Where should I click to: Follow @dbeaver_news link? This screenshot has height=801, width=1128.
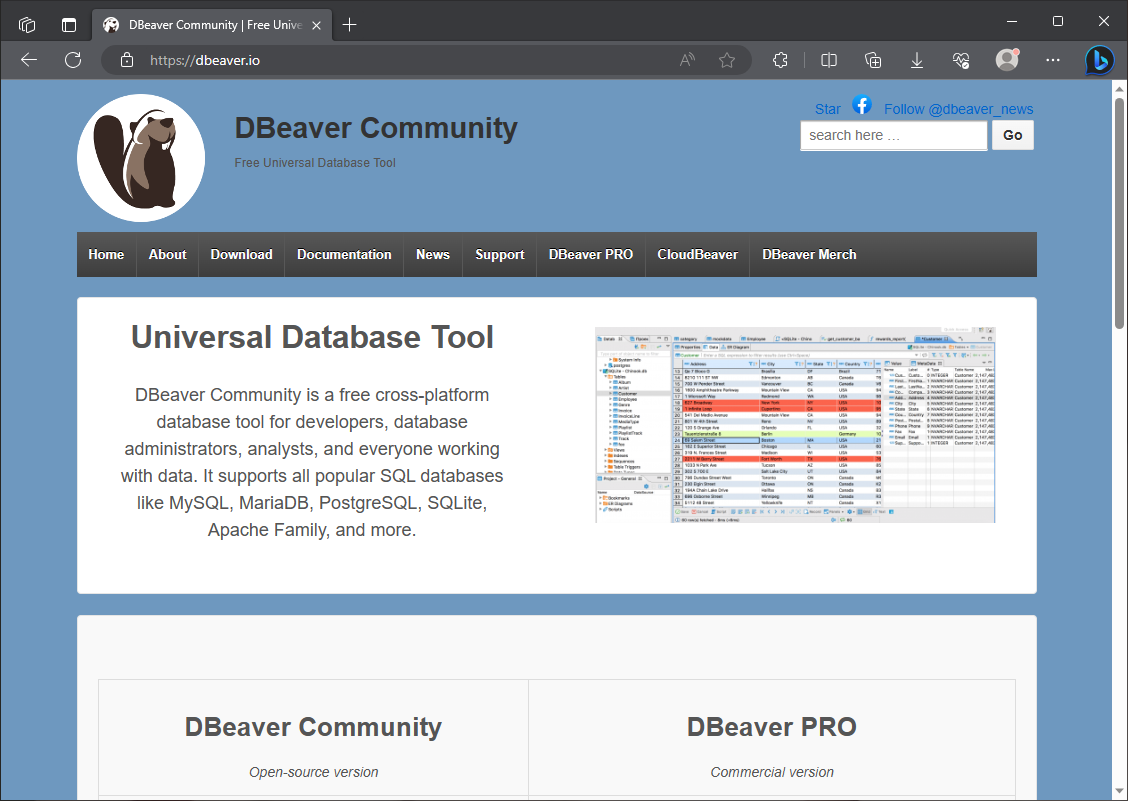pos(958,109)
